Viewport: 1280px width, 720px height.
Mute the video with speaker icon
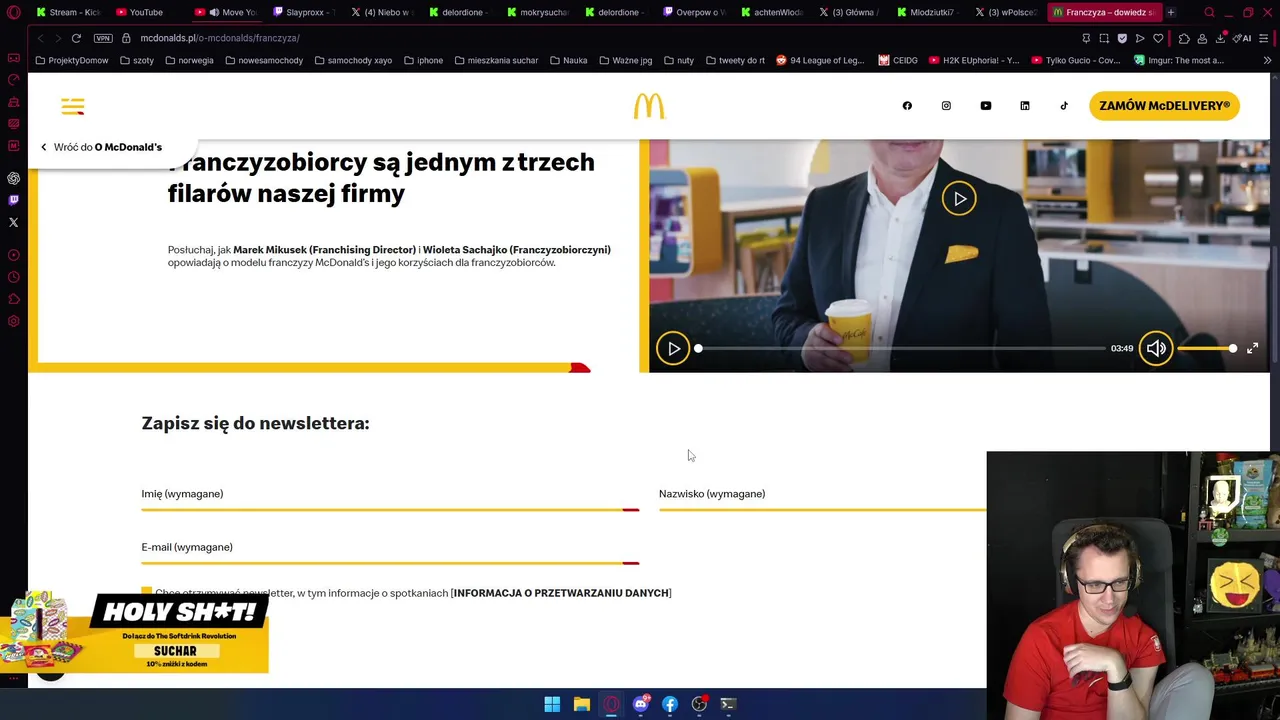point(1156,348)
